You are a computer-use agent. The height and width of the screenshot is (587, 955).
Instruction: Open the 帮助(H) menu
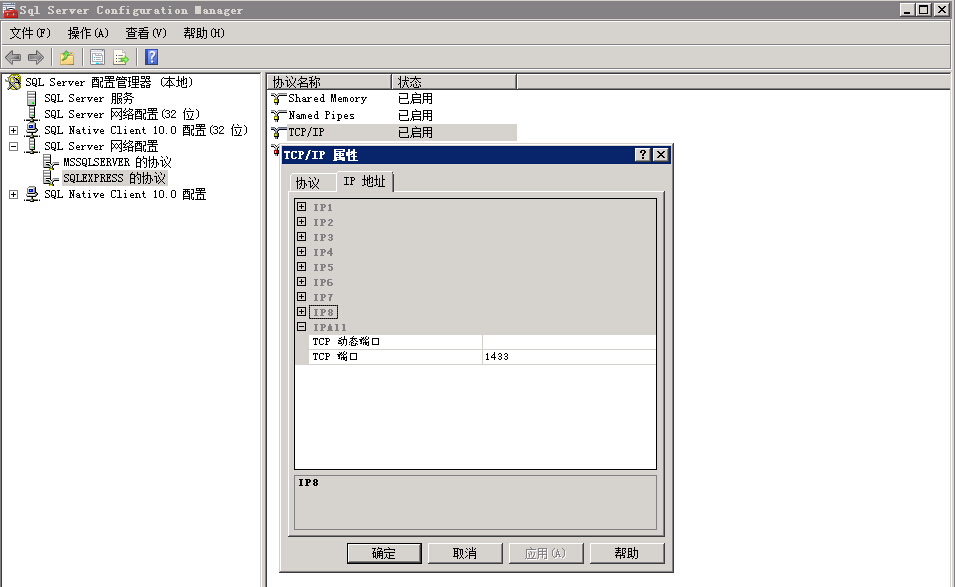(x=204, y=33)
